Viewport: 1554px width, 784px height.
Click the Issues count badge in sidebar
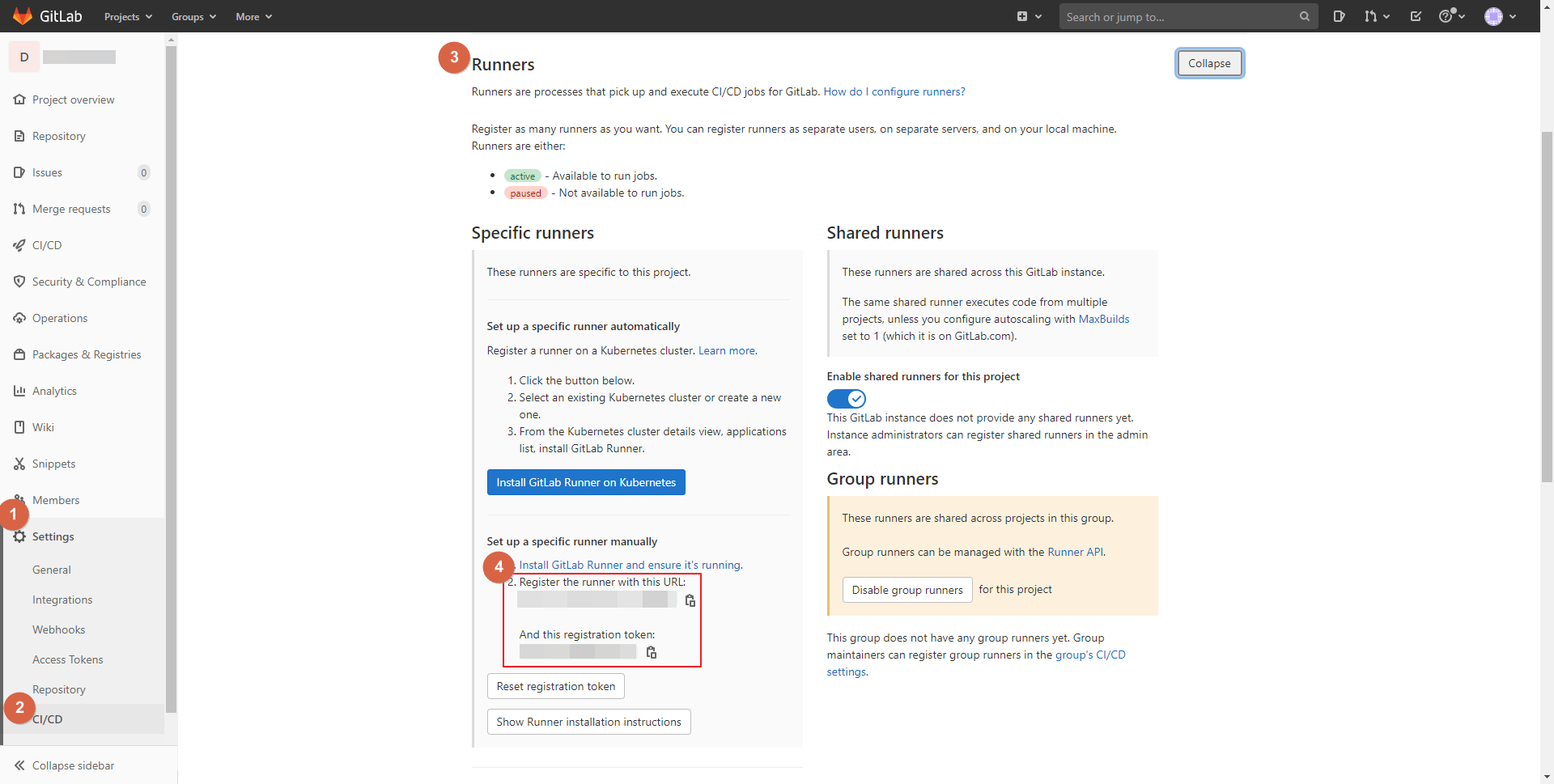pos(144,172)
